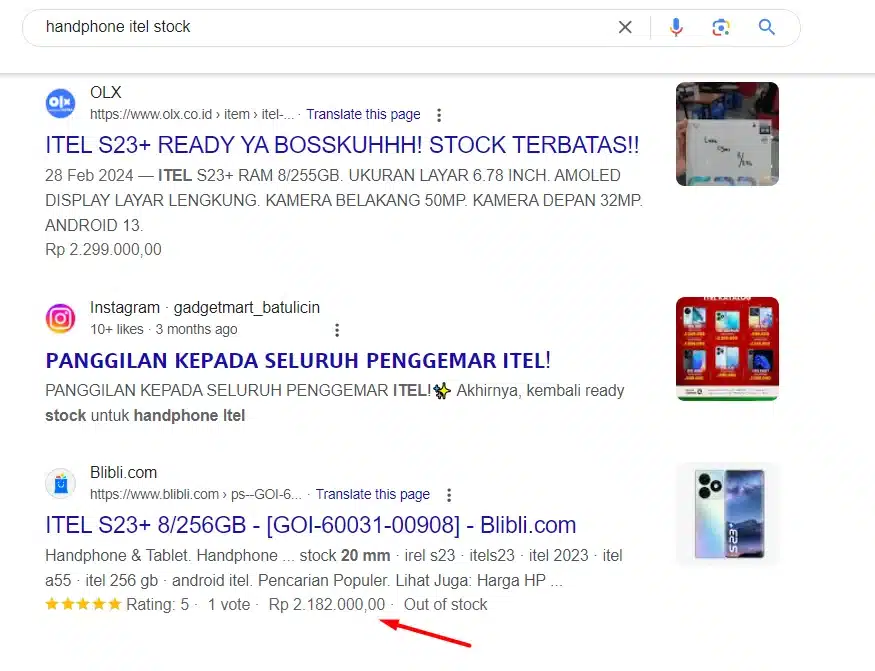This screenshot has width=875, height=671.
Task: Click the Instagram favicon beside gadgetmart_batulicin
Action: click(x=60, y=318)
